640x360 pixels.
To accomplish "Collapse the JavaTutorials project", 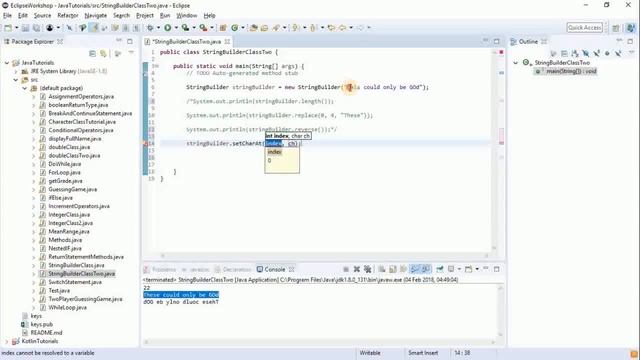I will (7, 63).
